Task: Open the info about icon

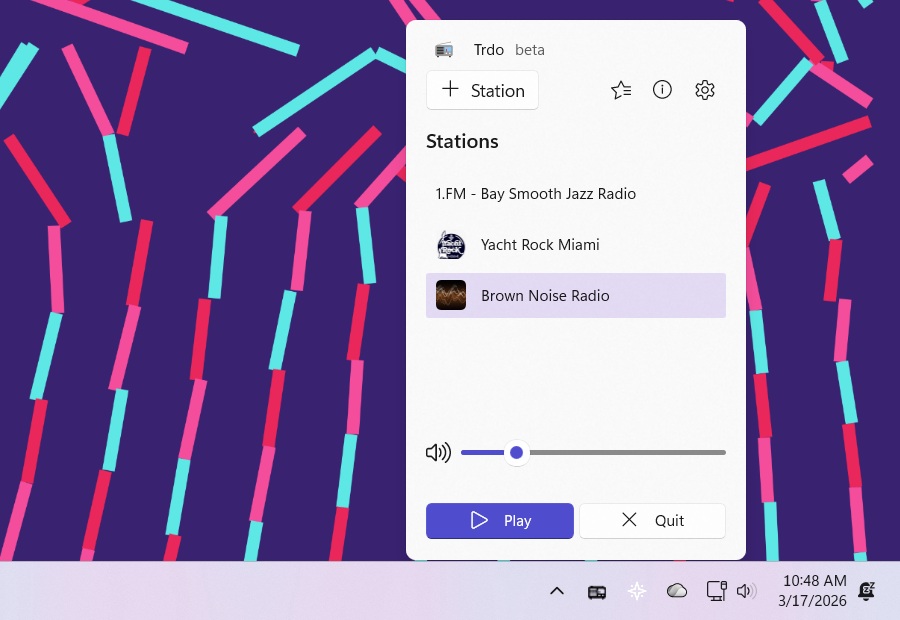Action: click(662, 90)
